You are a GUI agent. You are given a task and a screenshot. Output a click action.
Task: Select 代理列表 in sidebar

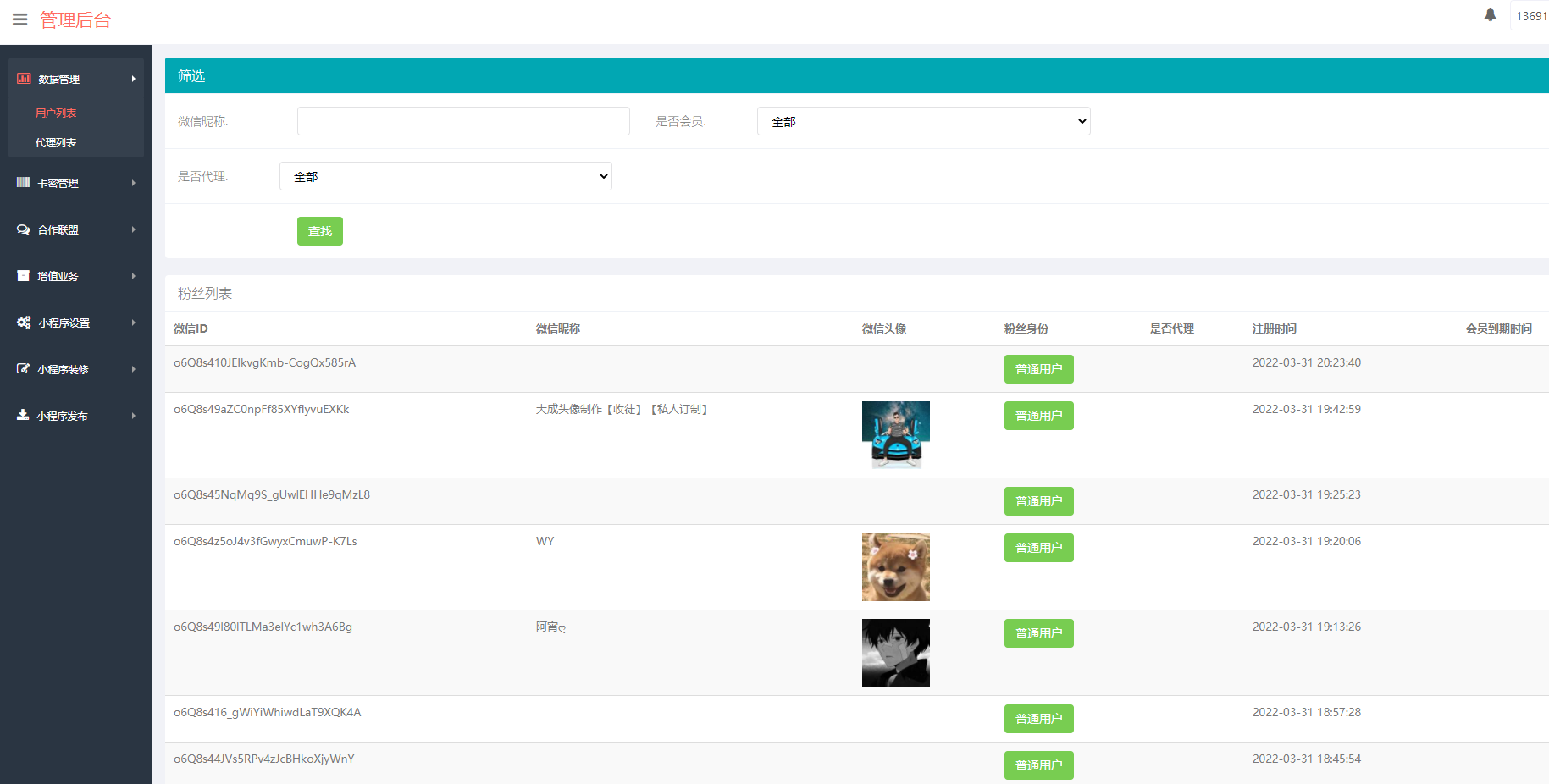pos(56,142)
